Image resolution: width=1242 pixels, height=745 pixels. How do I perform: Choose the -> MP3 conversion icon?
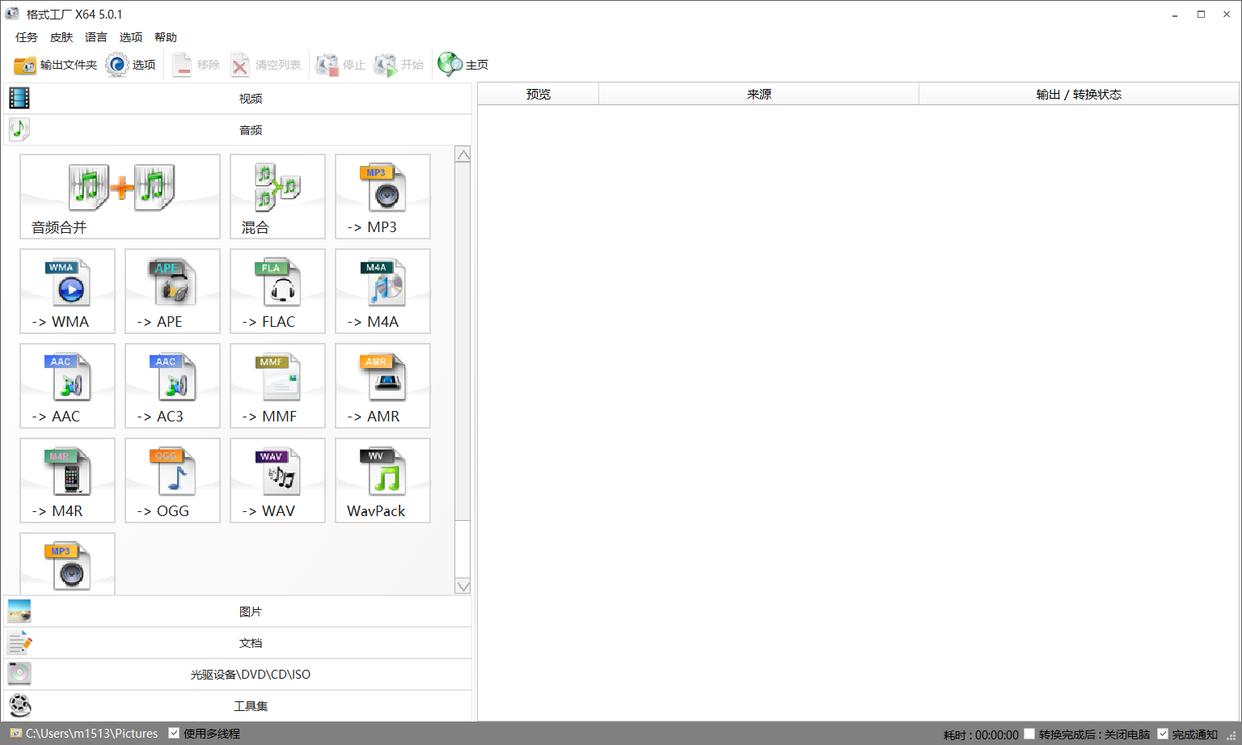(x=382, y=196)
